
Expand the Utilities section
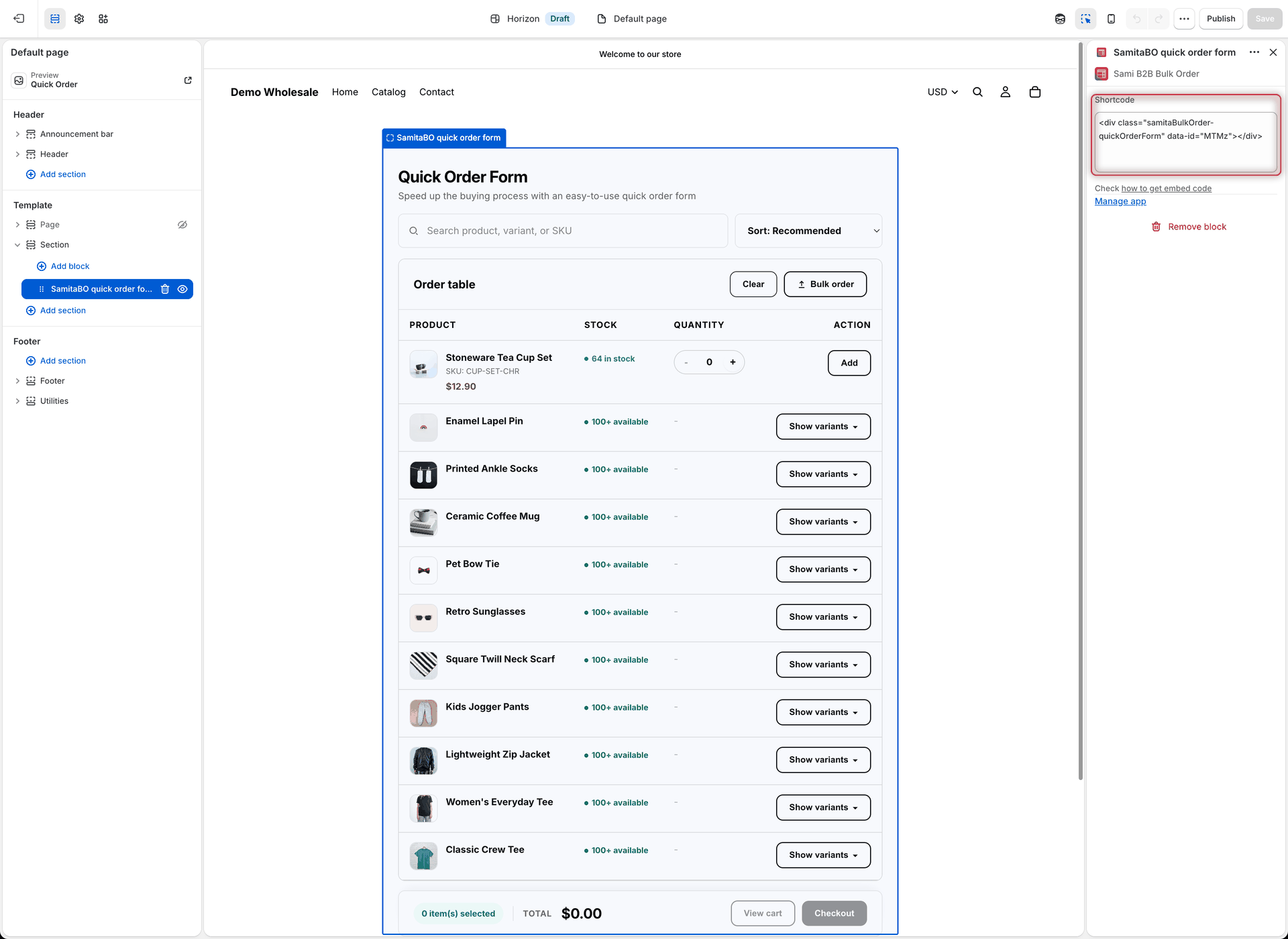coord(17,401)
